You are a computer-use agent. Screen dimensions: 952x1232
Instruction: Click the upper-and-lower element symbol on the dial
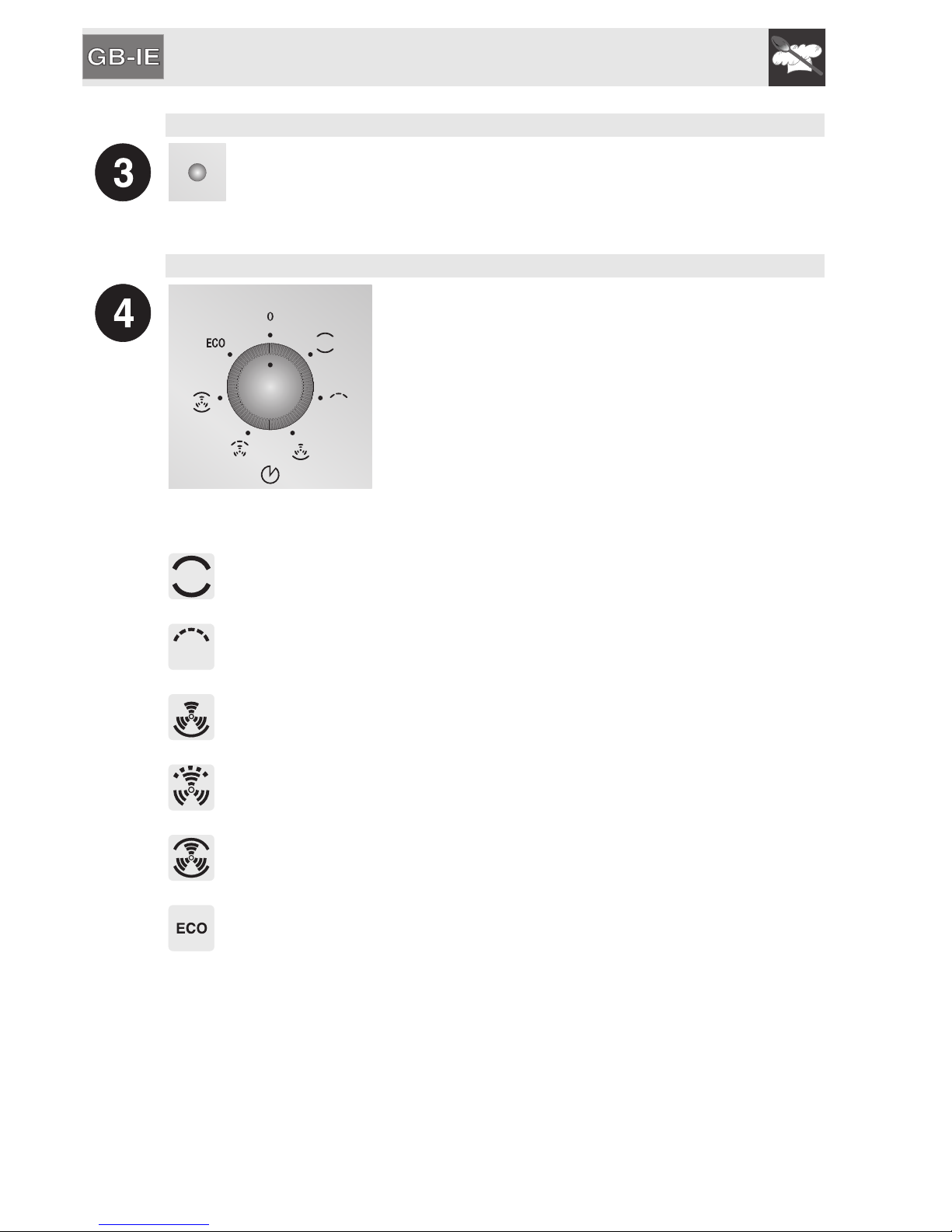(x=325, y=343)
